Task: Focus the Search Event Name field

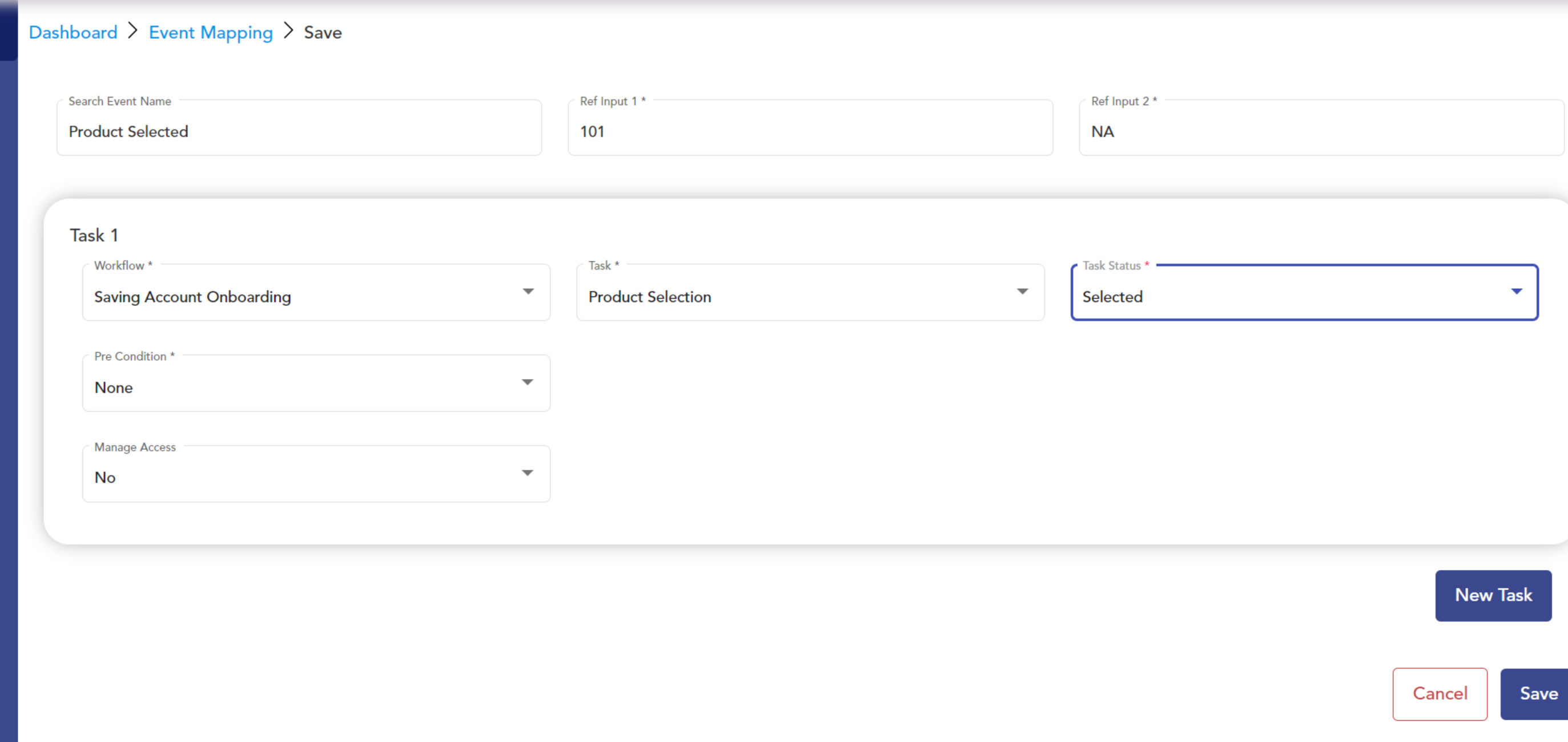Action: (x=299, y=128)
